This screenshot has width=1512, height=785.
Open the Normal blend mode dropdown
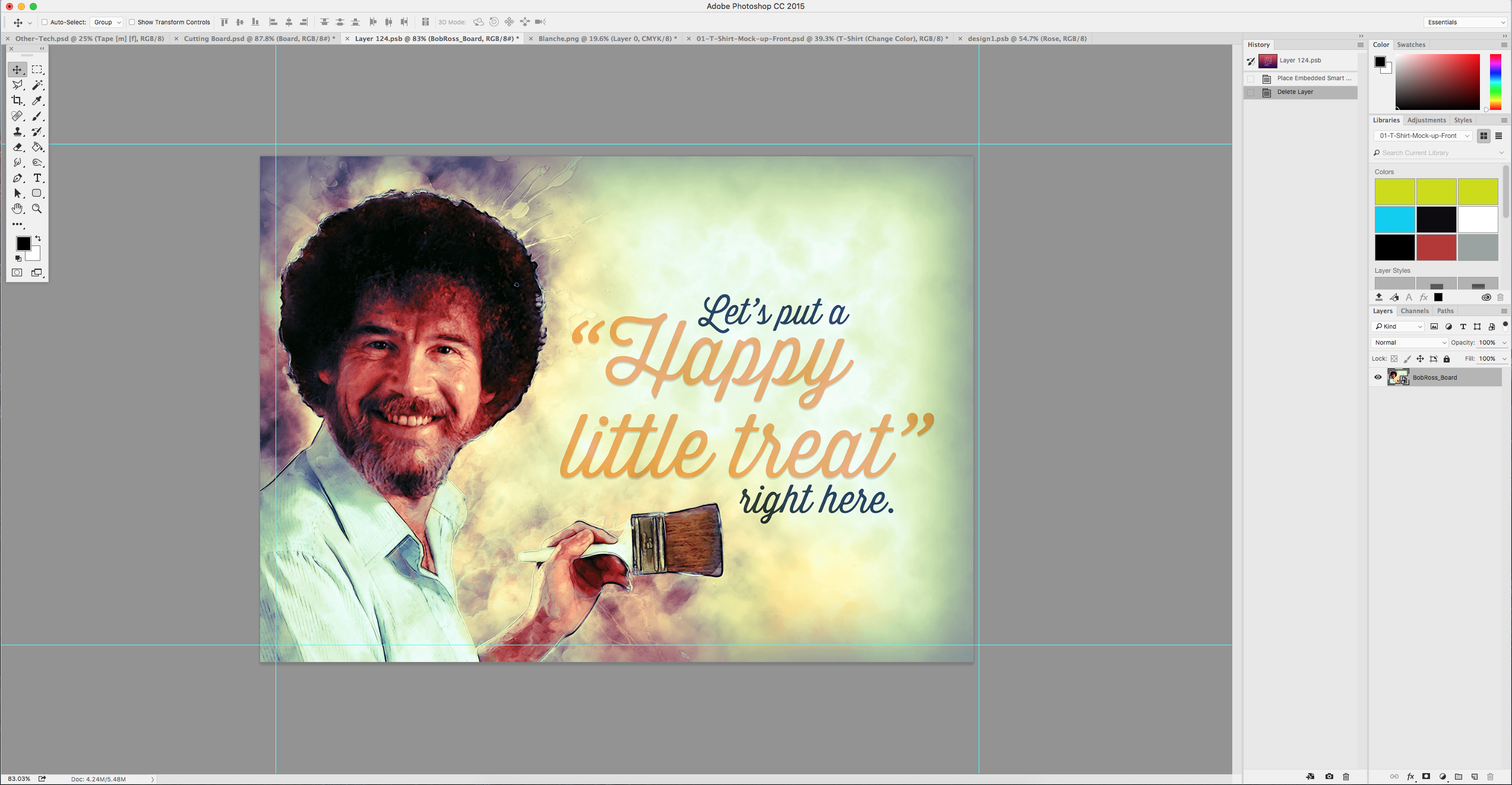coord(1410,342)
